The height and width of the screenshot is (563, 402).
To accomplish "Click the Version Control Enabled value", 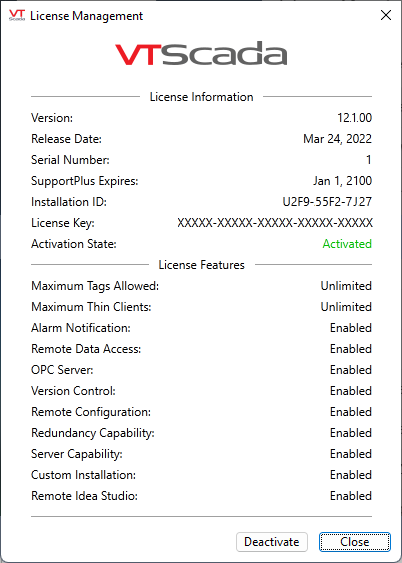I will click(x=351, y=391).
